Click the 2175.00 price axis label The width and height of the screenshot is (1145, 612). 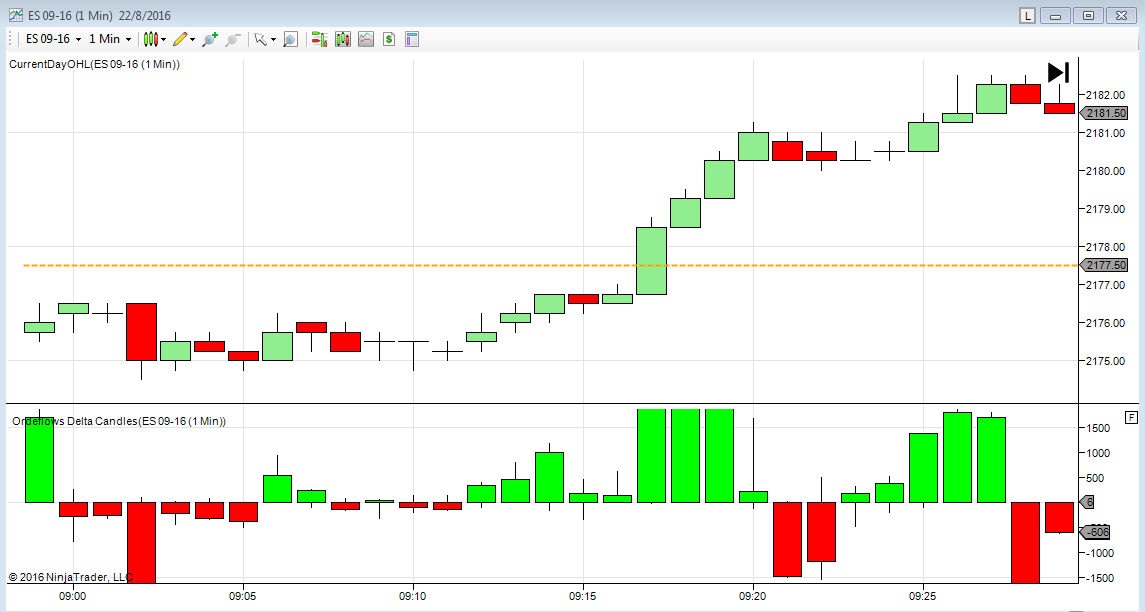tap(1106, 361)
